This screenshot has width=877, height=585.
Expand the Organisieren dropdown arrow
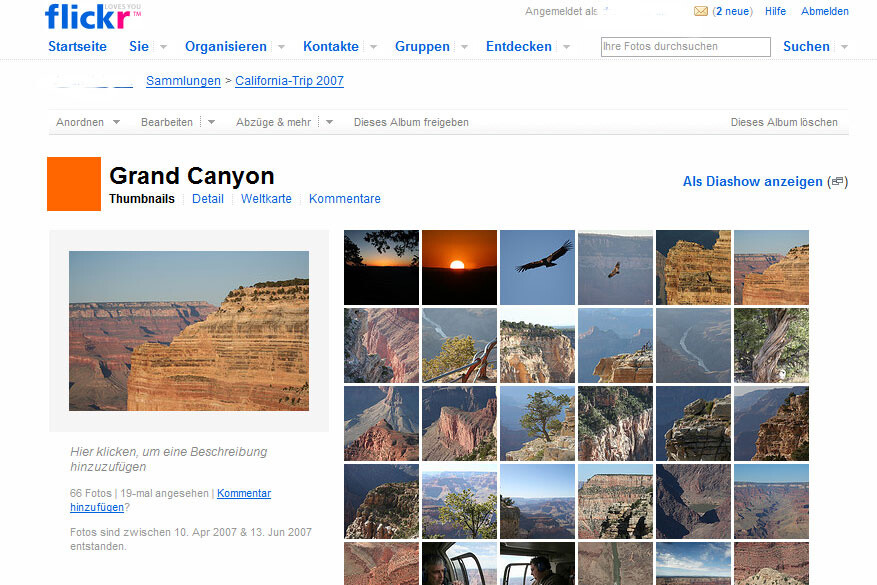tap(281, 47)
